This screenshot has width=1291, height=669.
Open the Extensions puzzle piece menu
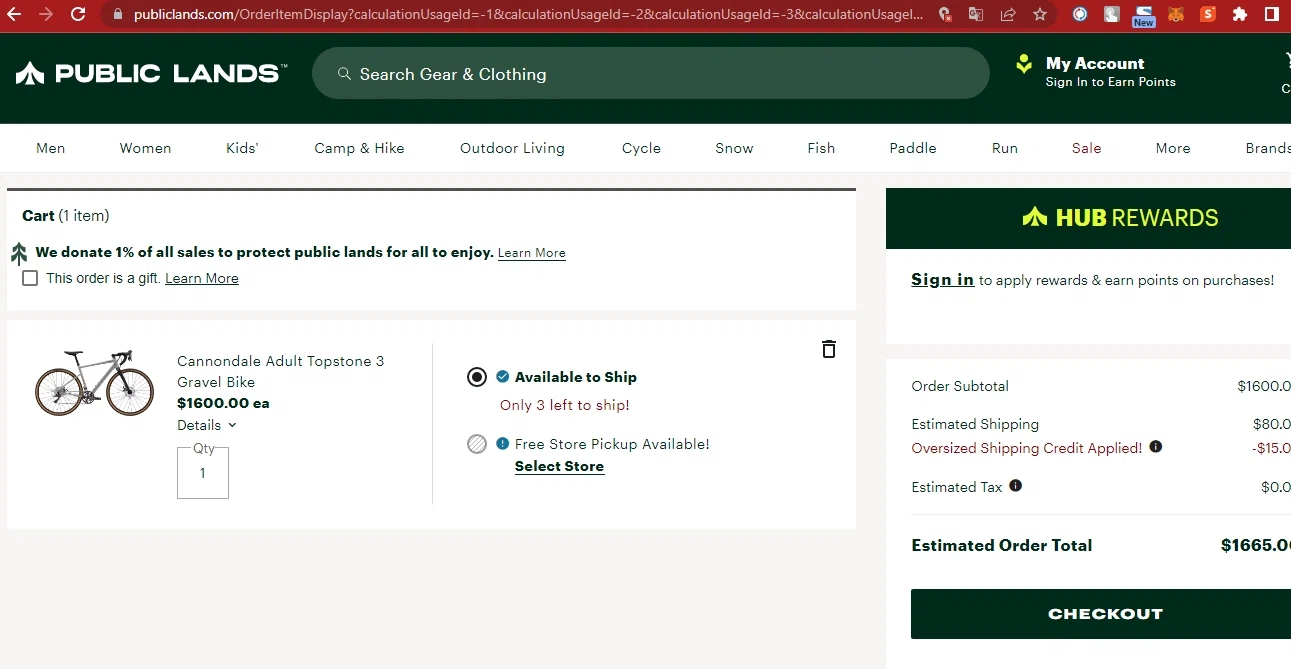tap(1240, 15)
